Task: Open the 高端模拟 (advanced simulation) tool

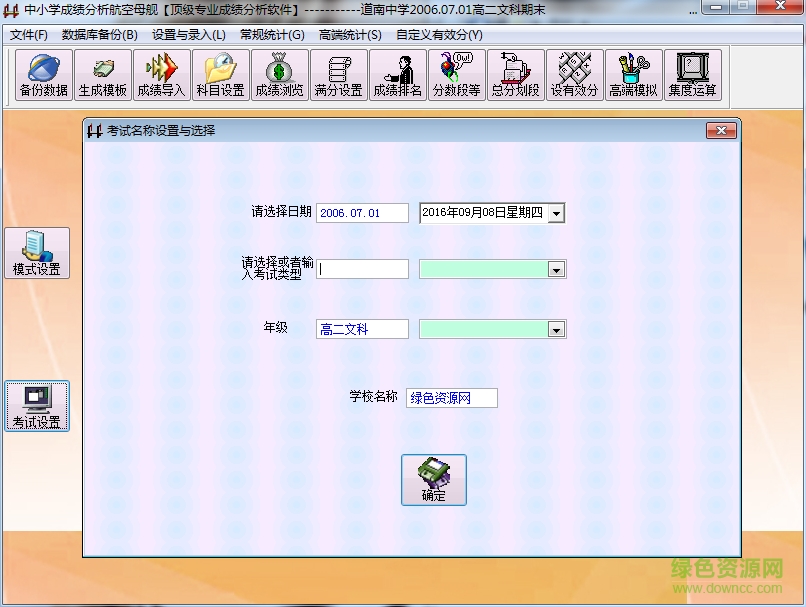Action: point(633,74)
